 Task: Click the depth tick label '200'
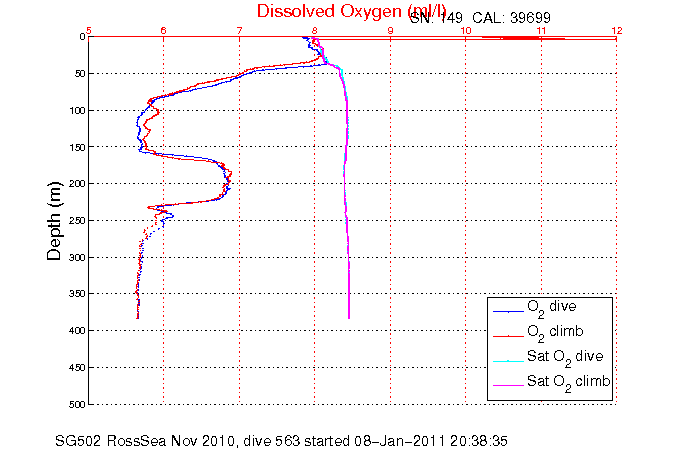pos(77,184)
